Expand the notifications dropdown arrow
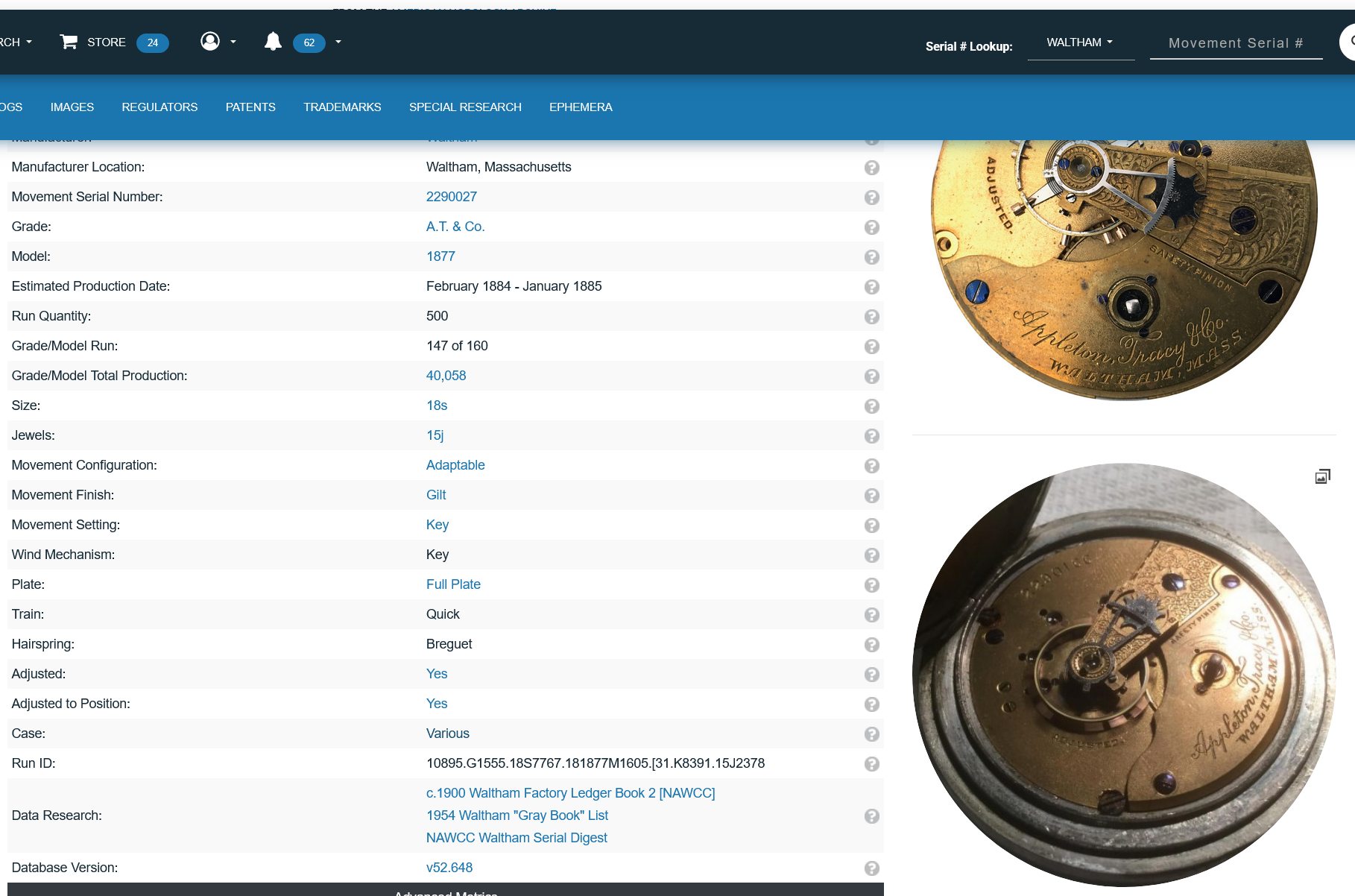The width and height of the screenshot is (1355, 896). [338, 42]
